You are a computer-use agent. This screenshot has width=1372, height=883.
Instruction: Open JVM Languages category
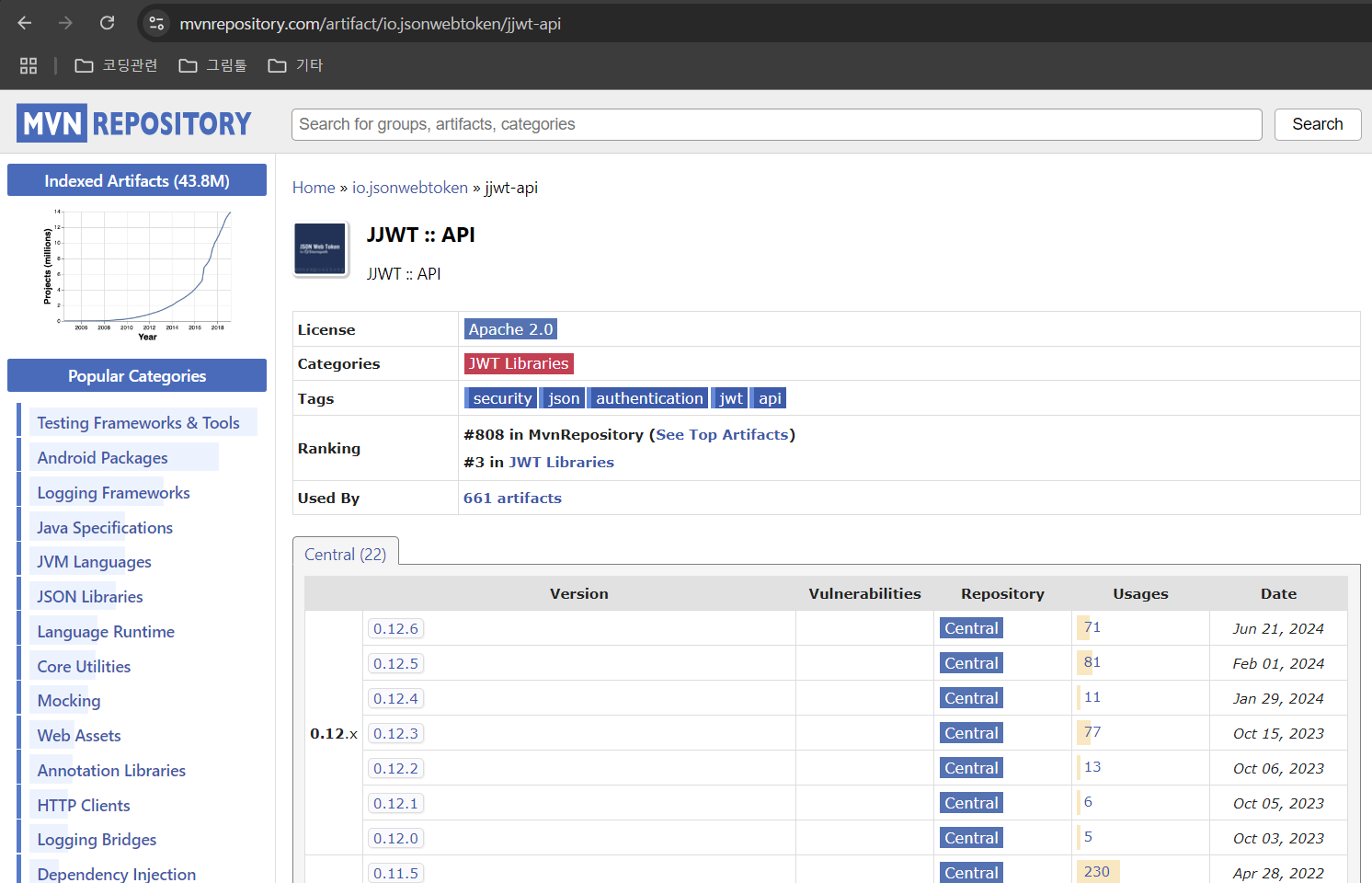click(94, 562)
